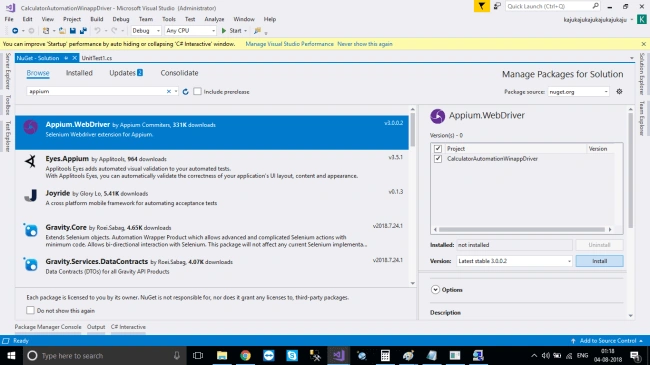Click the Undo toolbar icon

coord(97,31)
